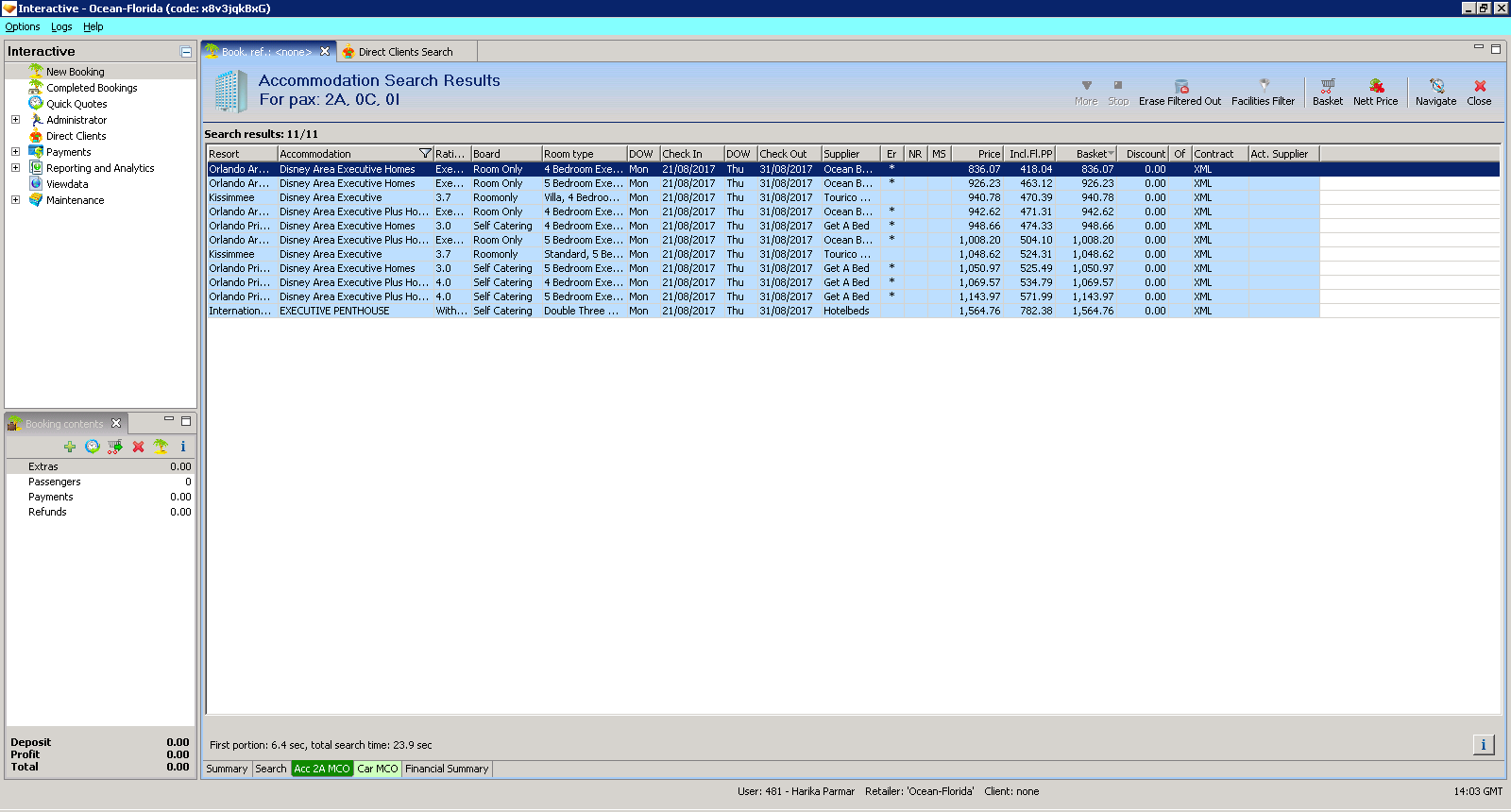The height and width of the screenshot is (812, 1511).
Task: Expand the Administrator tree node
Action: [x=15, y=120]
